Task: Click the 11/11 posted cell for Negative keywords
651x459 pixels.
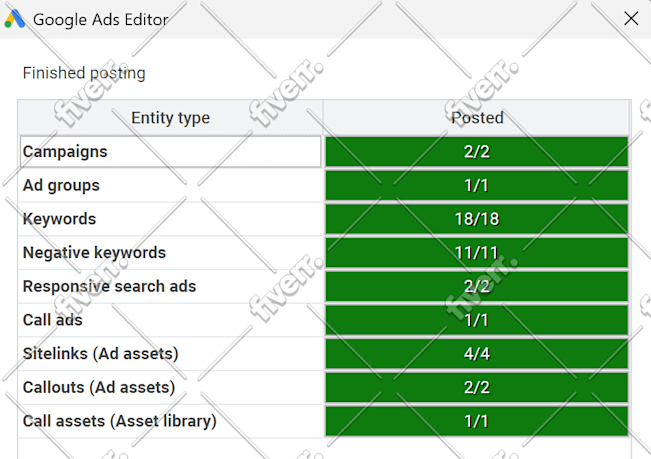Action: 477,253
